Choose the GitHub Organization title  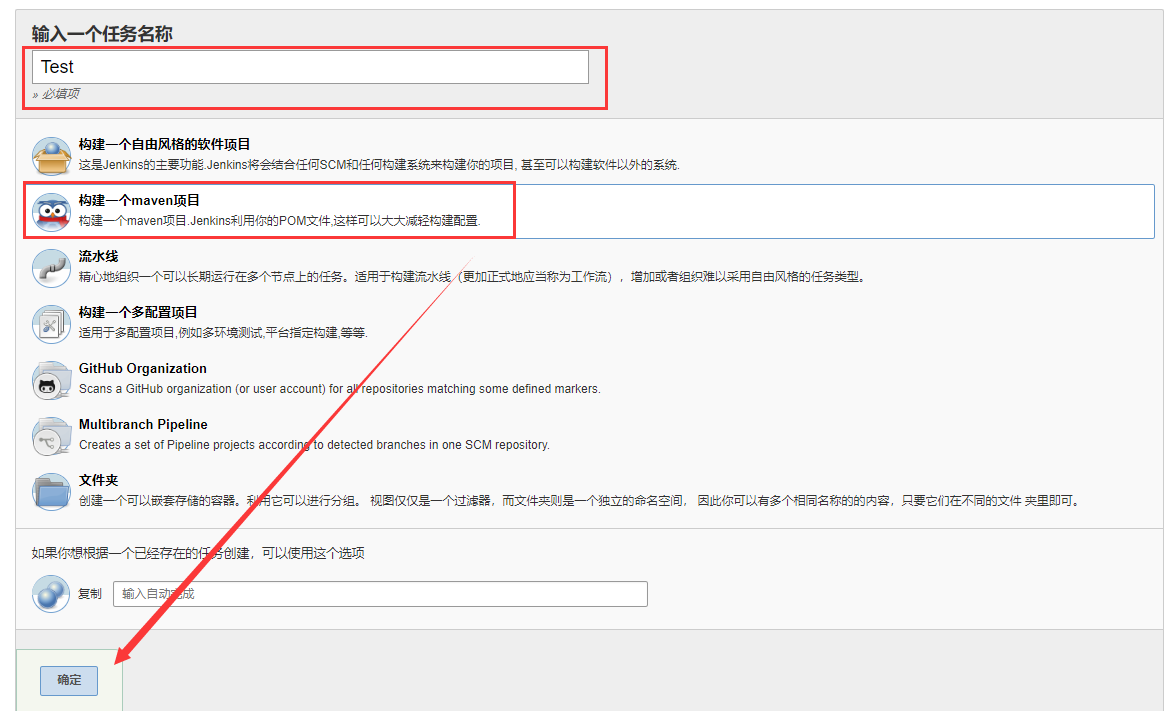(x=143, y=369)
